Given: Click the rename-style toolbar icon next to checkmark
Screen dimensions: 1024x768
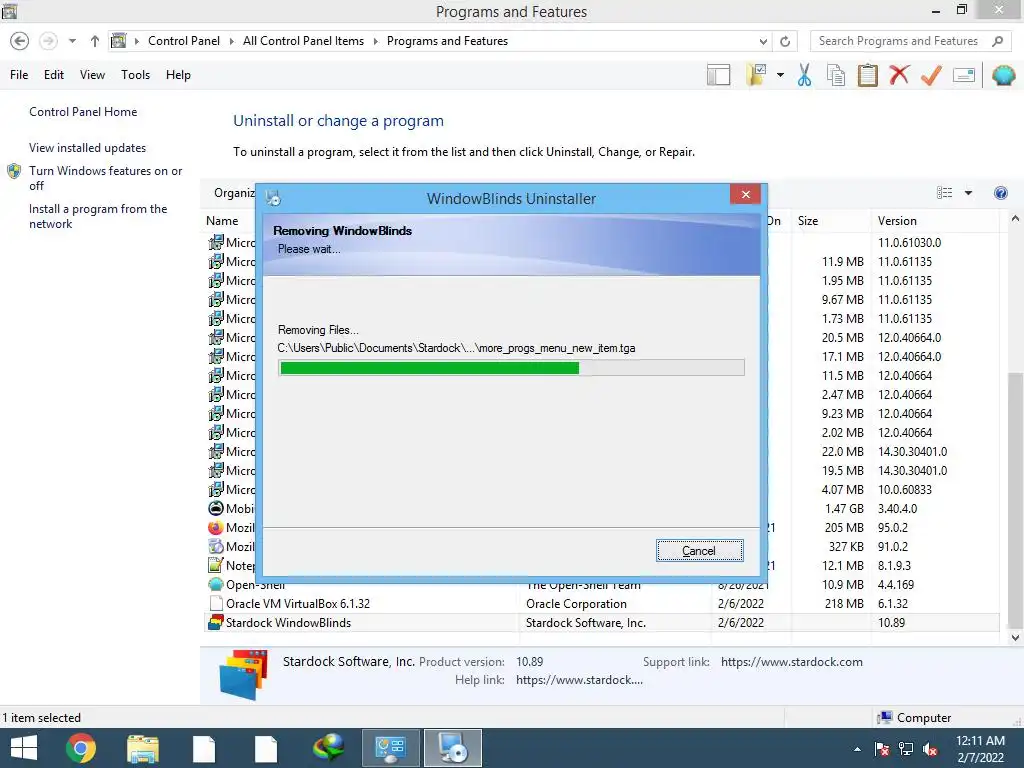Looking at the screenshot, I should click(964, 75).
